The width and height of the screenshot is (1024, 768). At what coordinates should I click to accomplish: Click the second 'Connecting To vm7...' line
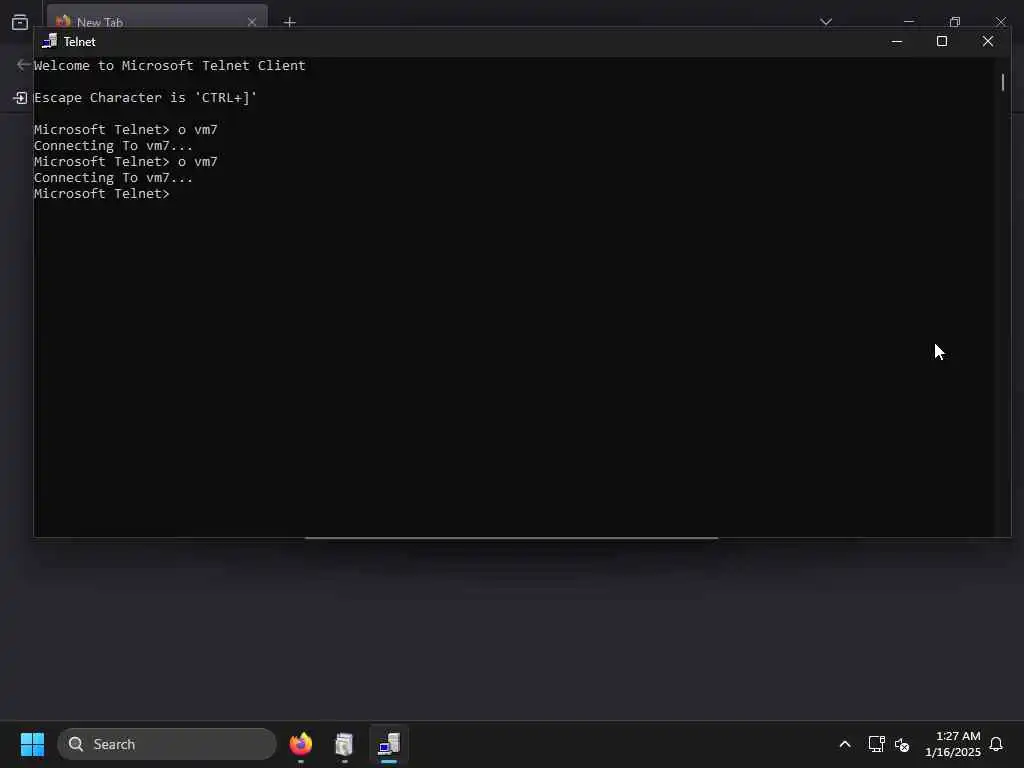click(x=113, y=178)
